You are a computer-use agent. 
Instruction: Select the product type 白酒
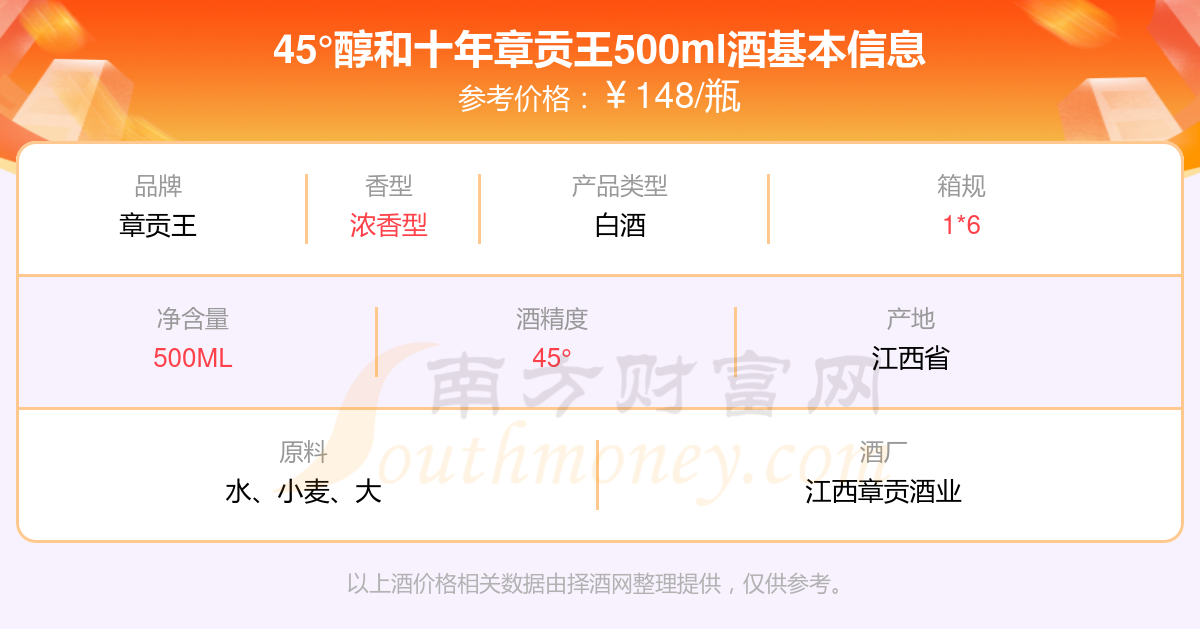click(x=620, y=225)
